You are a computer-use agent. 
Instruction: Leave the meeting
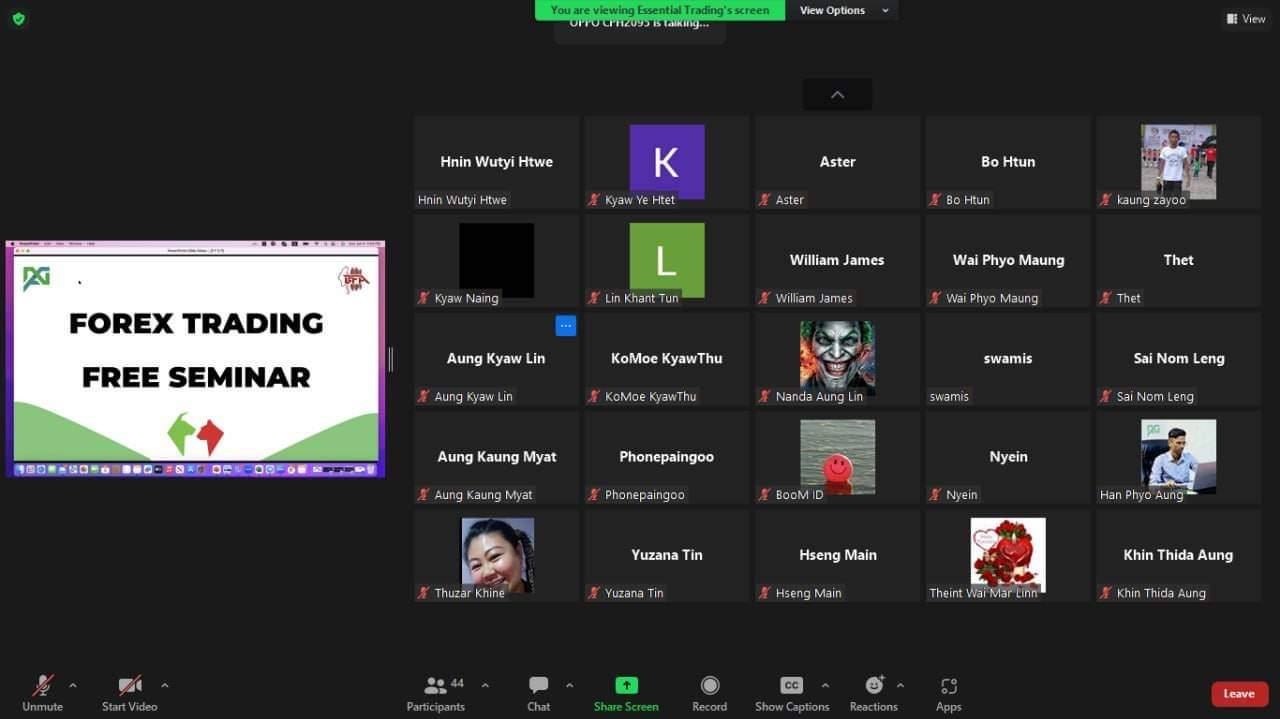click(x=1239, y=694)
